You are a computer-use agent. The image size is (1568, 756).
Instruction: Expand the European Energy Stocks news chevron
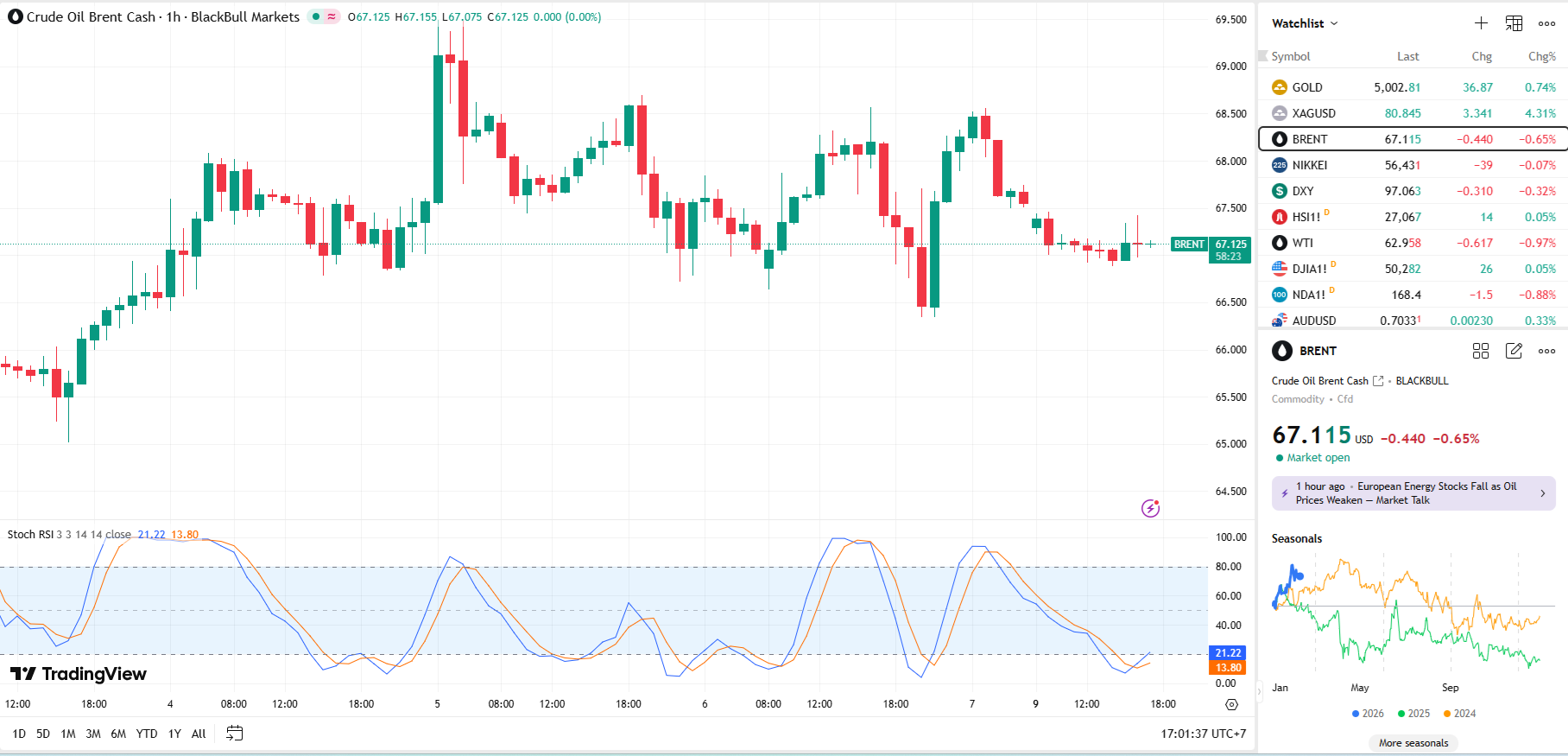(1543, 493)
